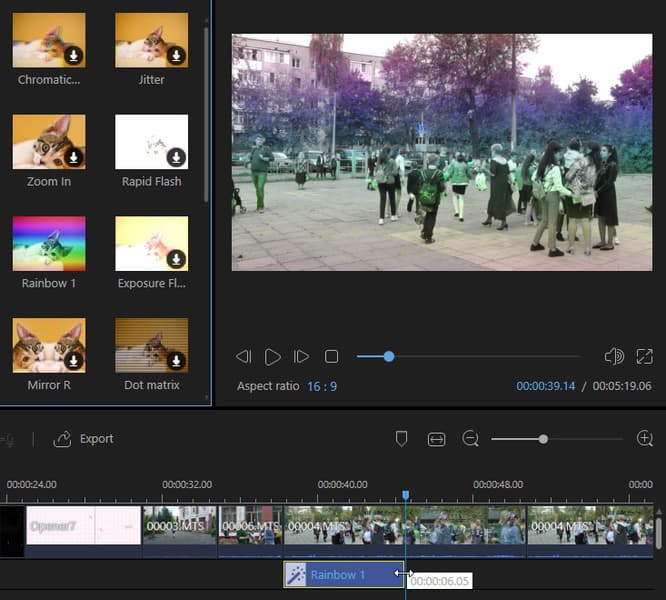Select the Rainbow 1 effect thumbnail
Screen dimensions: 666x600
point(49,244)
